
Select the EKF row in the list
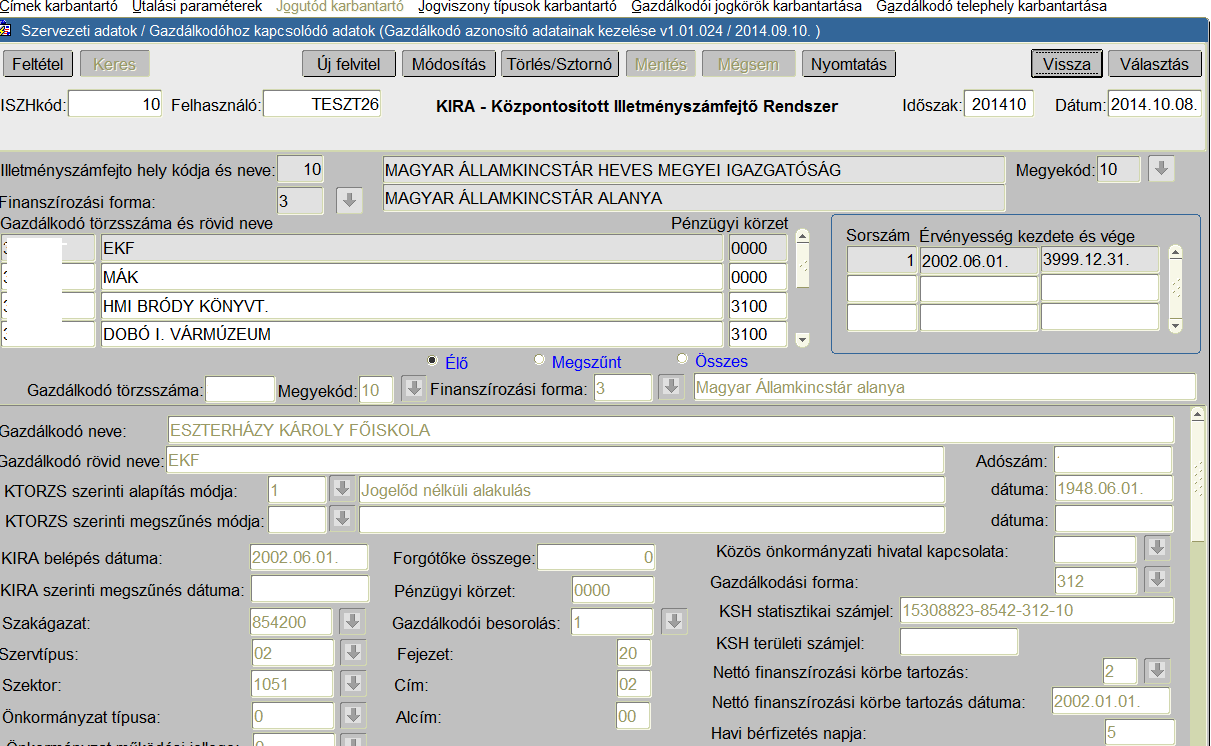411,248
